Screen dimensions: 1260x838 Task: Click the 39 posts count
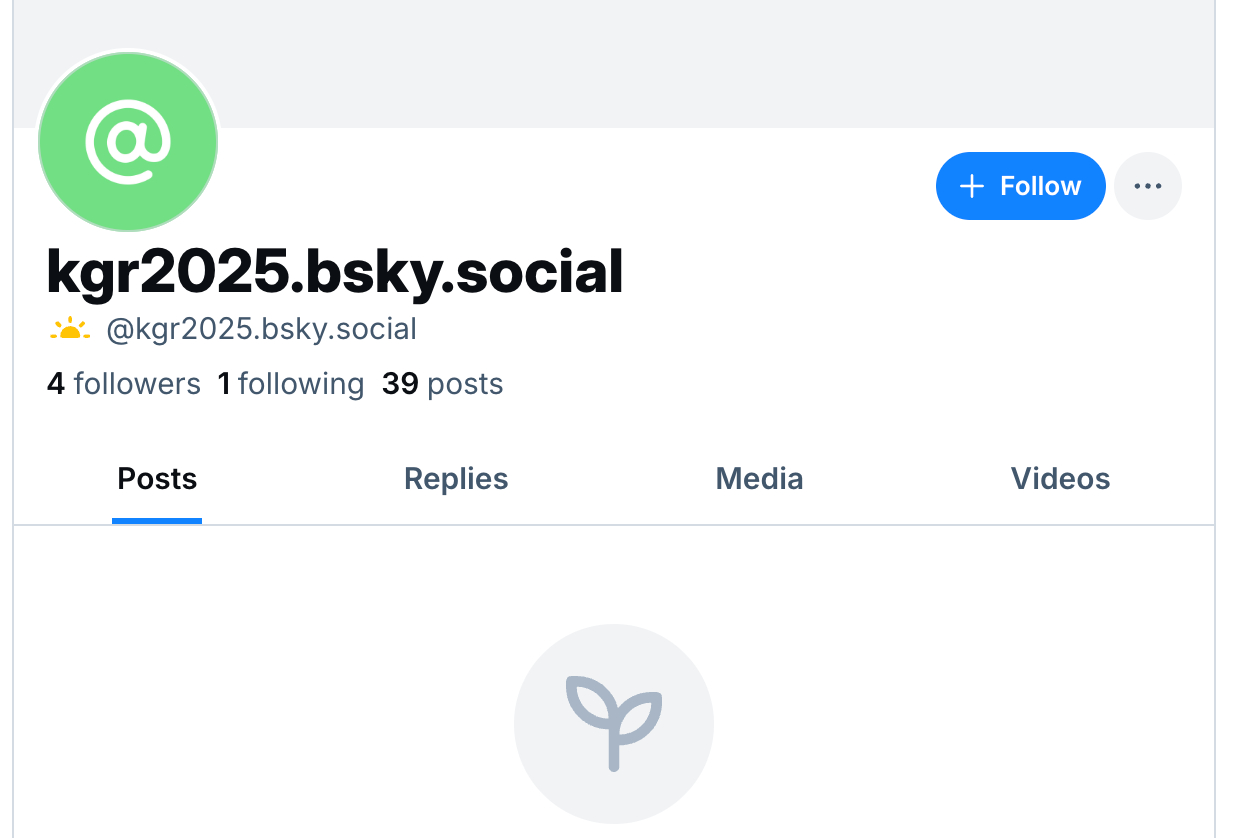click(442, 384)
